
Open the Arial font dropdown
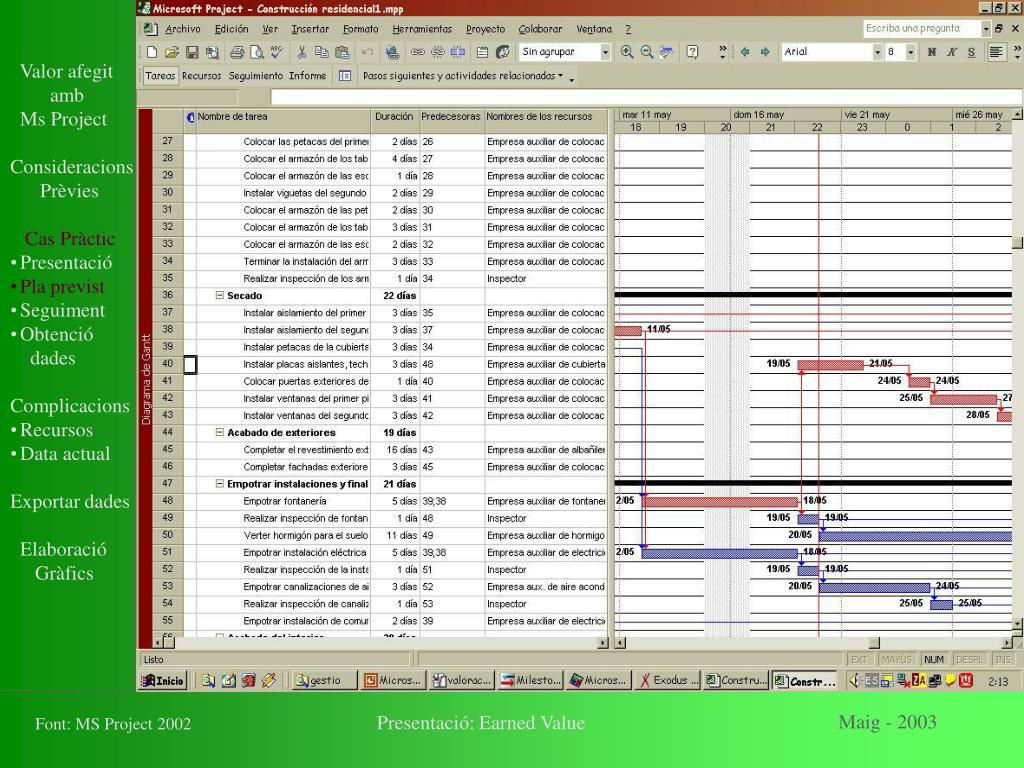point(877,52)
